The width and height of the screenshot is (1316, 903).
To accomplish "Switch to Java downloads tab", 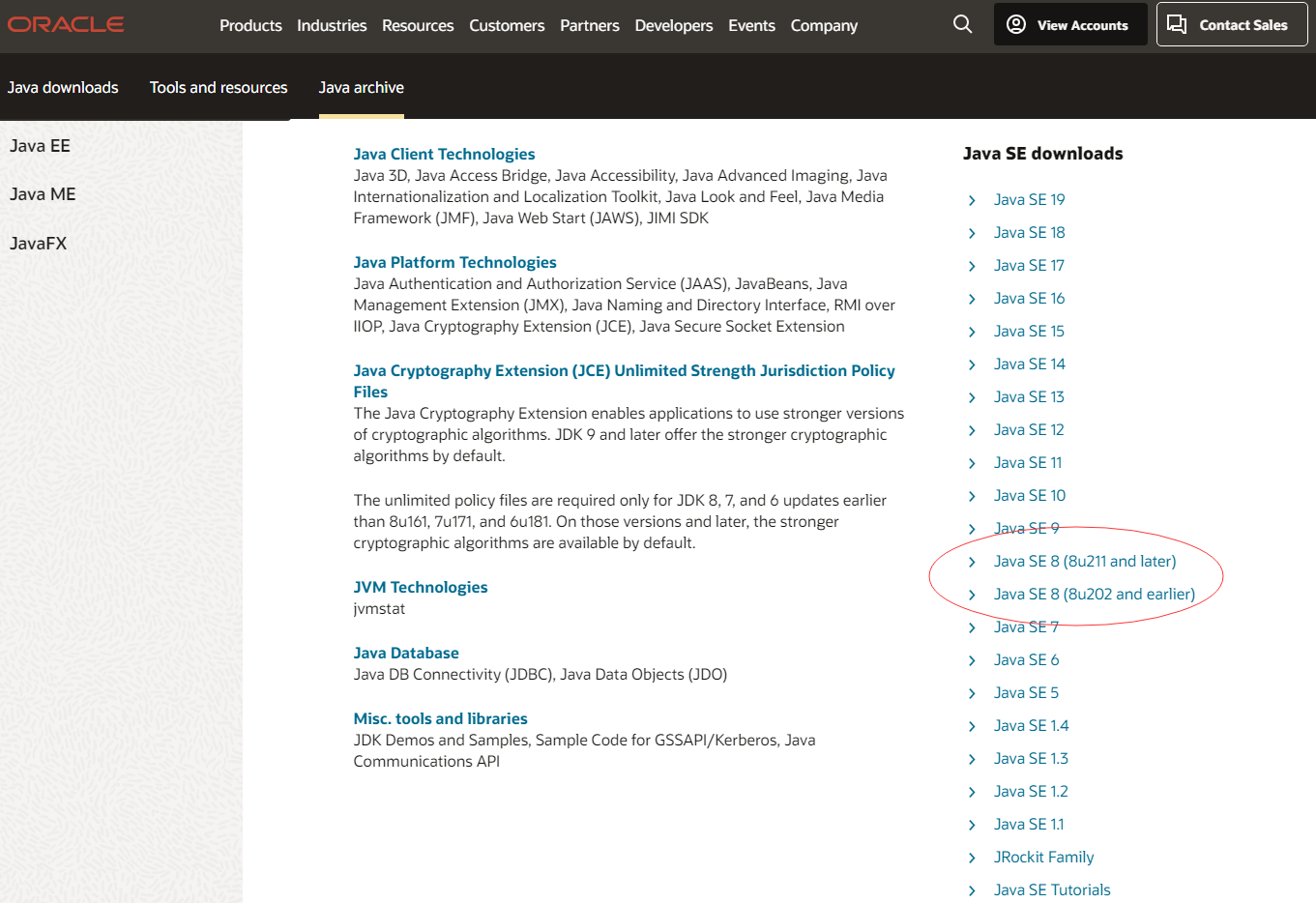I will pyautogui.click(x=63, y=87).
